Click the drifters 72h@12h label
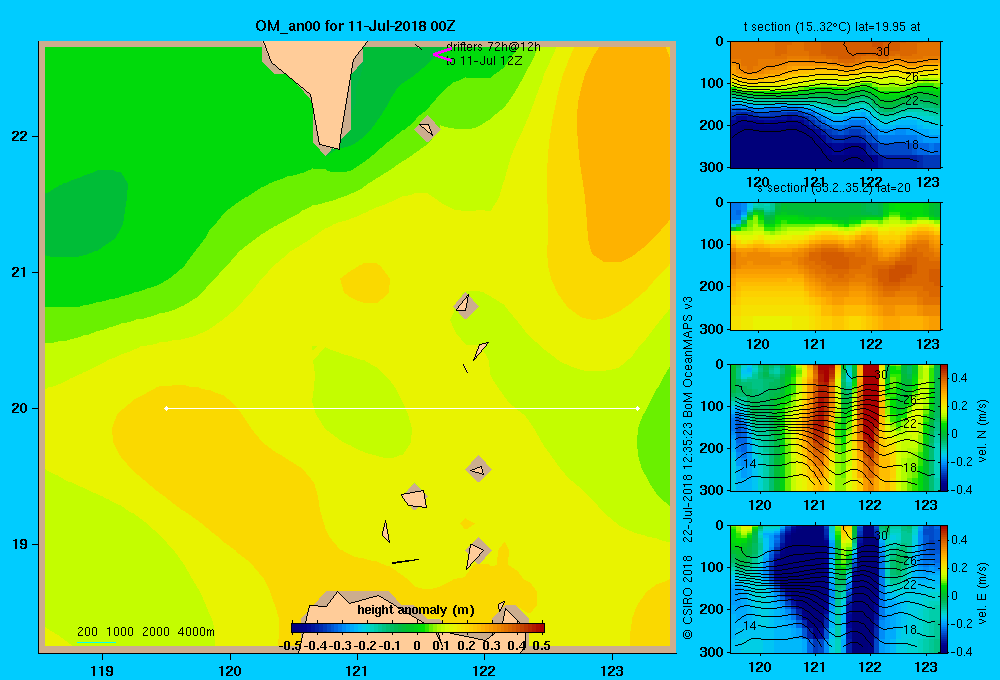The image size is (1000, 680). [x=493, y=47]
